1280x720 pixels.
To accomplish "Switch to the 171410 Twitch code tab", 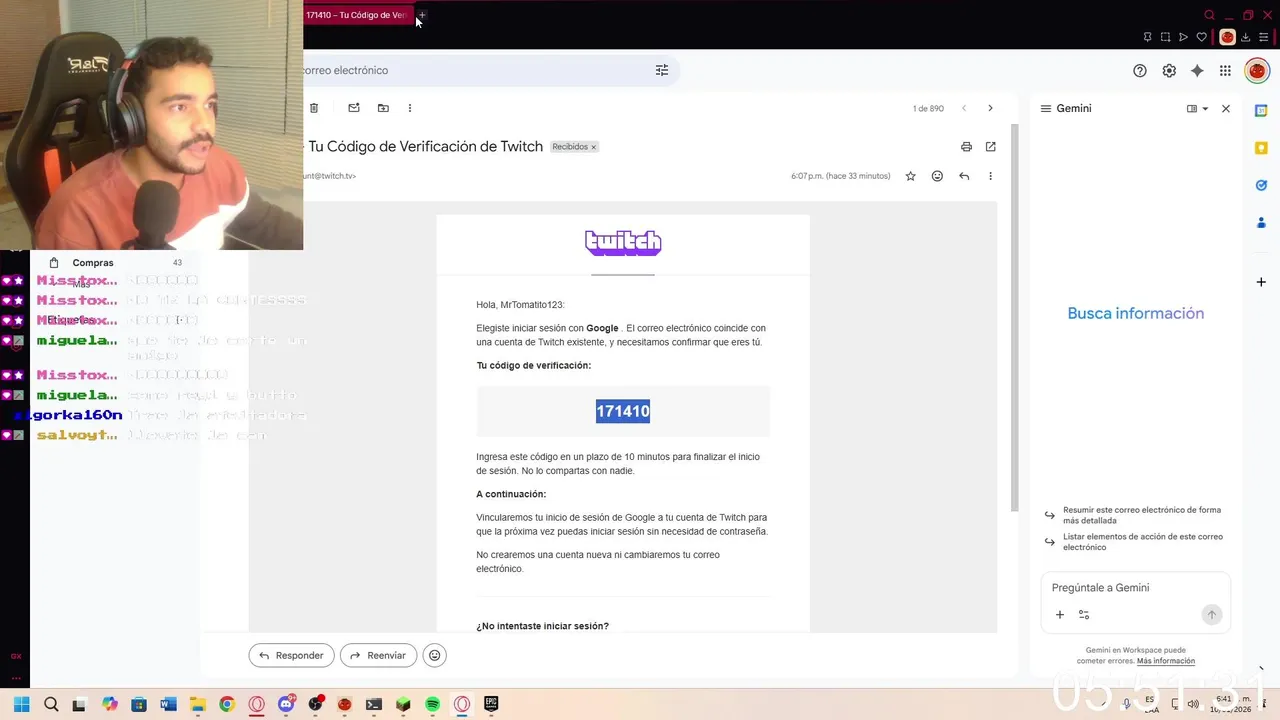I will [x=356, y=15].
